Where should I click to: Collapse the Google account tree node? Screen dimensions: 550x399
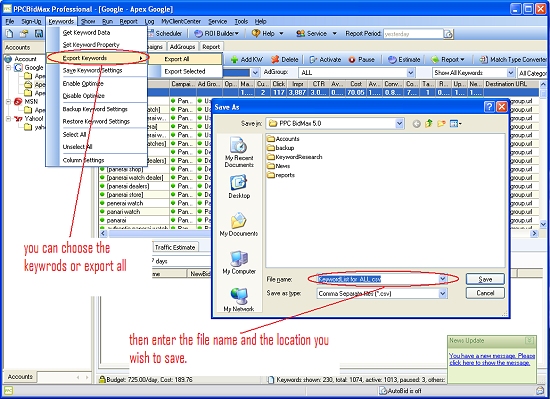tap(8, 68)
